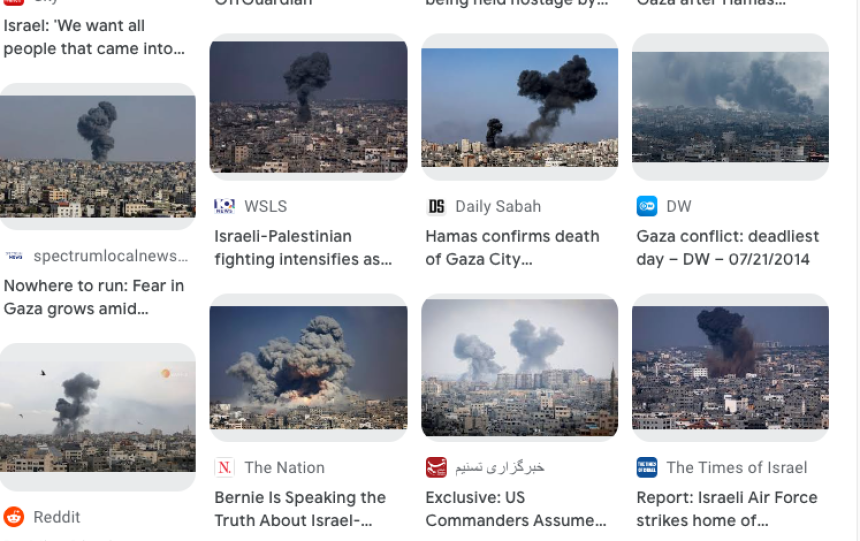Image resolution: width=860 pixels, height=541 pixels.
Task: Open 'Israeli-Palestinian fighting intensifies' headline
Action: pos(303,247)
